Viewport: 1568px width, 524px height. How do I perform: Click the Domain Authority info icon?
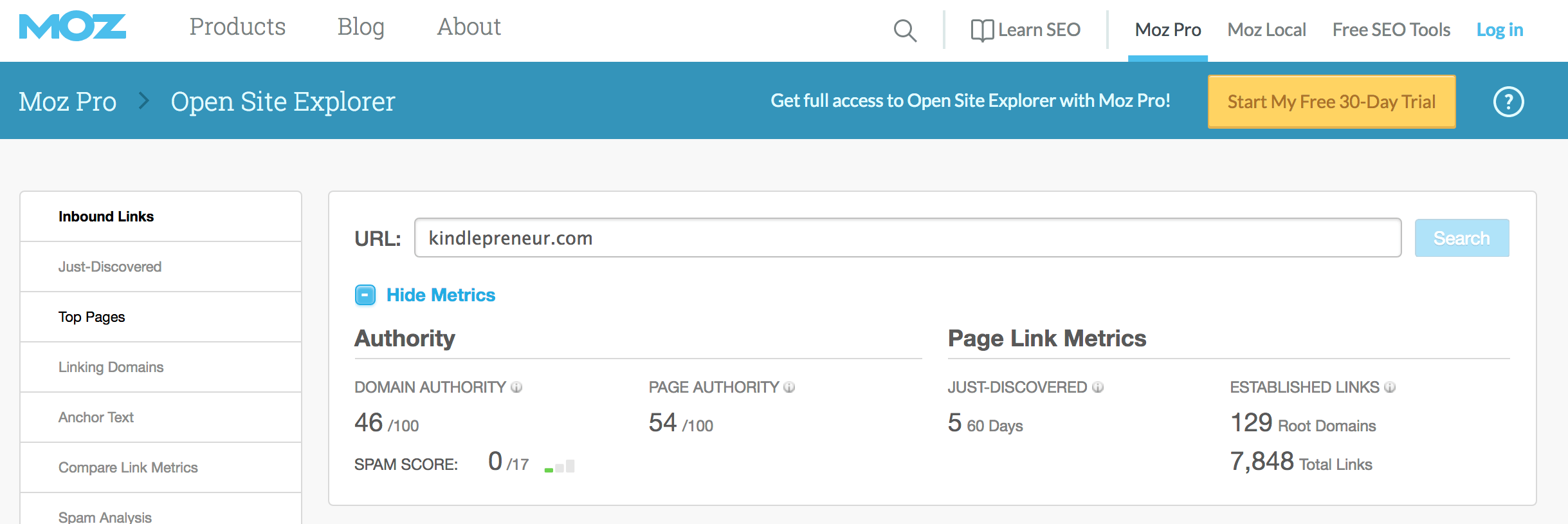coord(516,387)
